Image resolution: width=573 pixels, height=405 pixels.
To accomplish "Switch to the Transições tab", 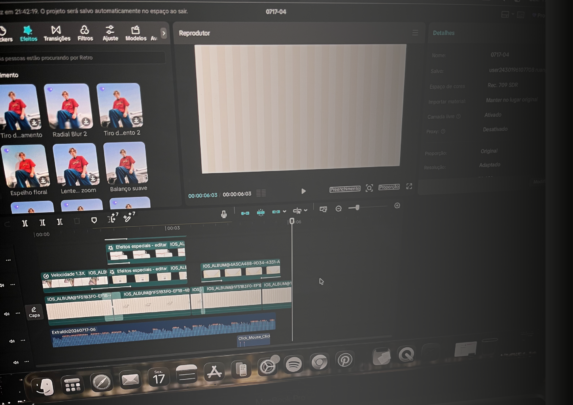I will pyautogui.click(x=57, y=33).
